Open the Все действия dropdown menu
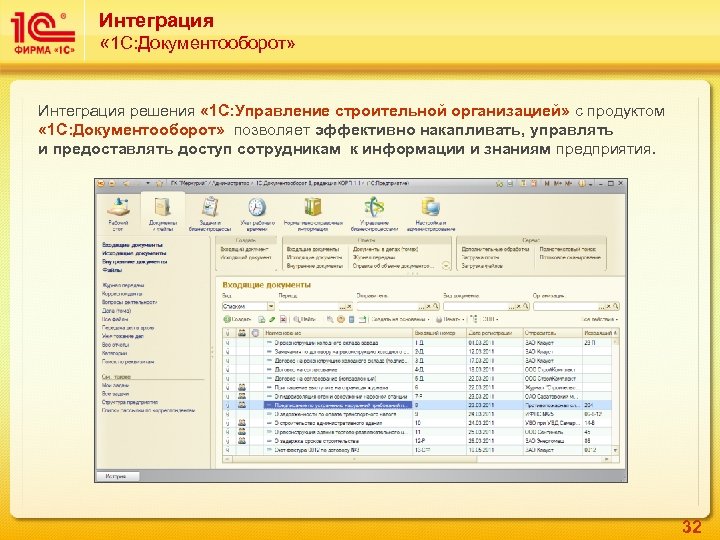This screenshot has width=720, height=540. click(600, 319)
